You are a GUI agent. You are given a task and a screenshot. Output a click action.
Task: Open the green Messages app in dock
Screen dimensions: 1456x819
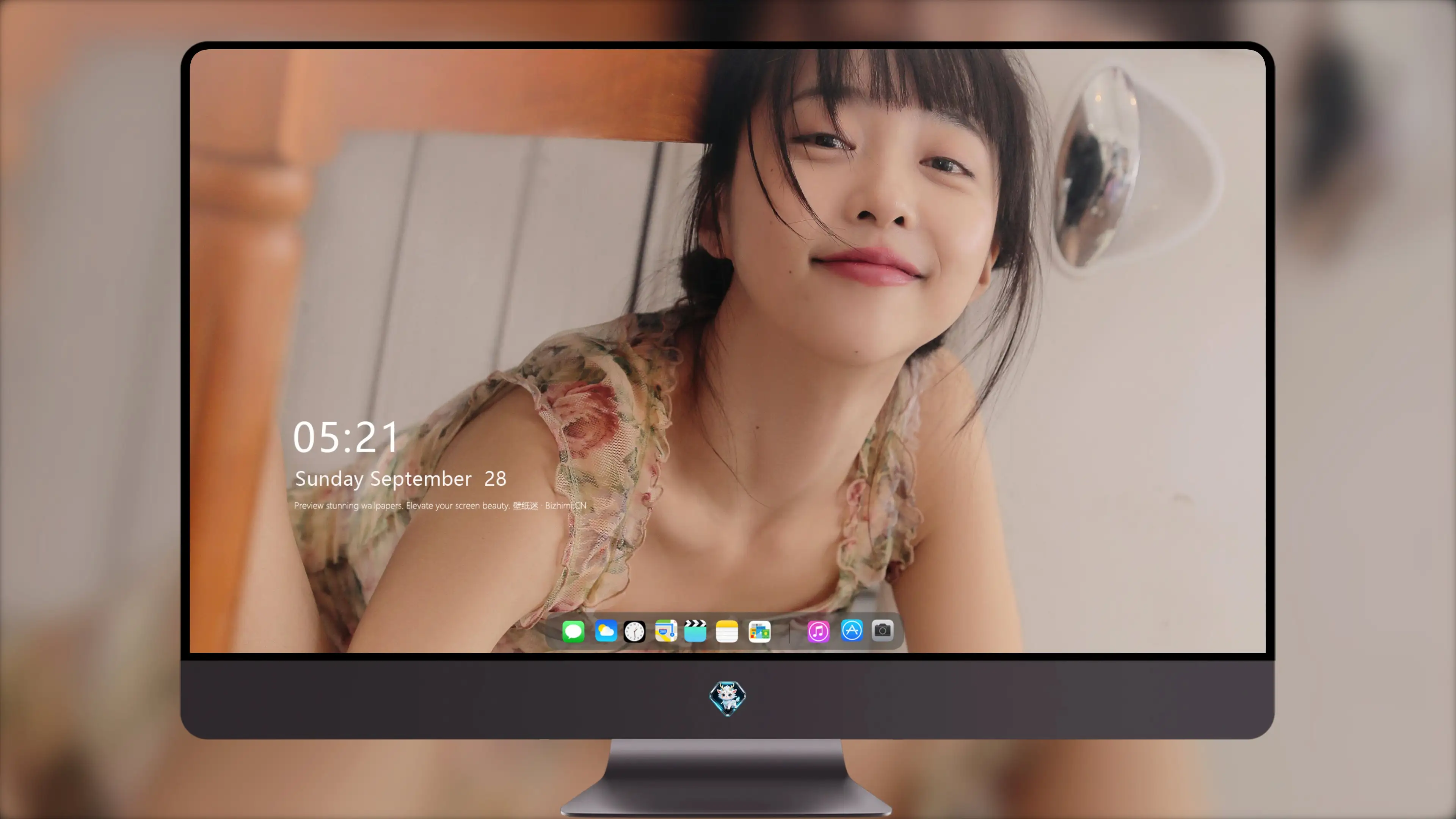573,631
